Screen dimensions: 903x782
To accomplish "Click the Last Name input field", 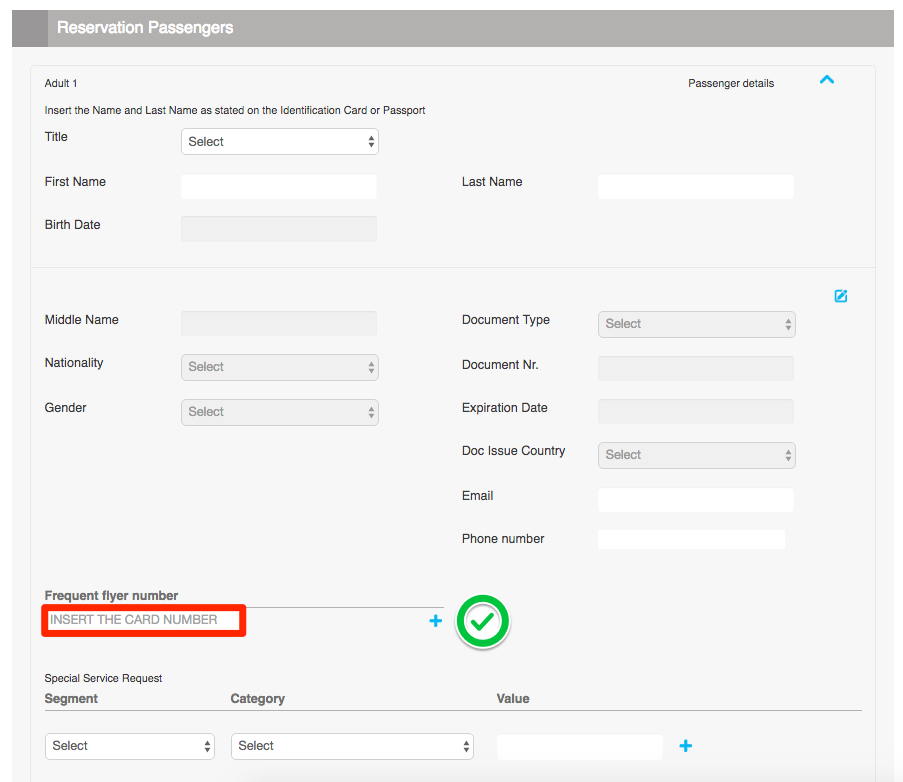I will [x=695, y=187].
